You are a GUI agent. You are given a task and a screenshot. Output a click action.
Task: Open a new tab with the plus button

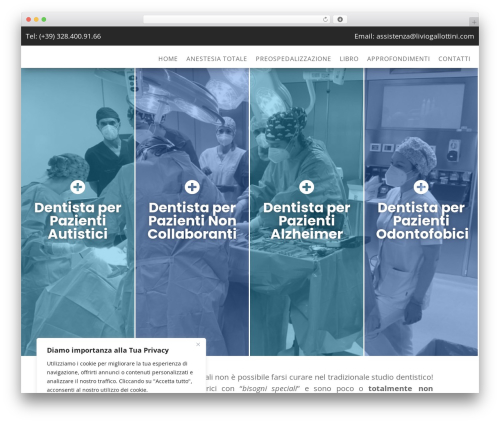[x=474, y=22]
